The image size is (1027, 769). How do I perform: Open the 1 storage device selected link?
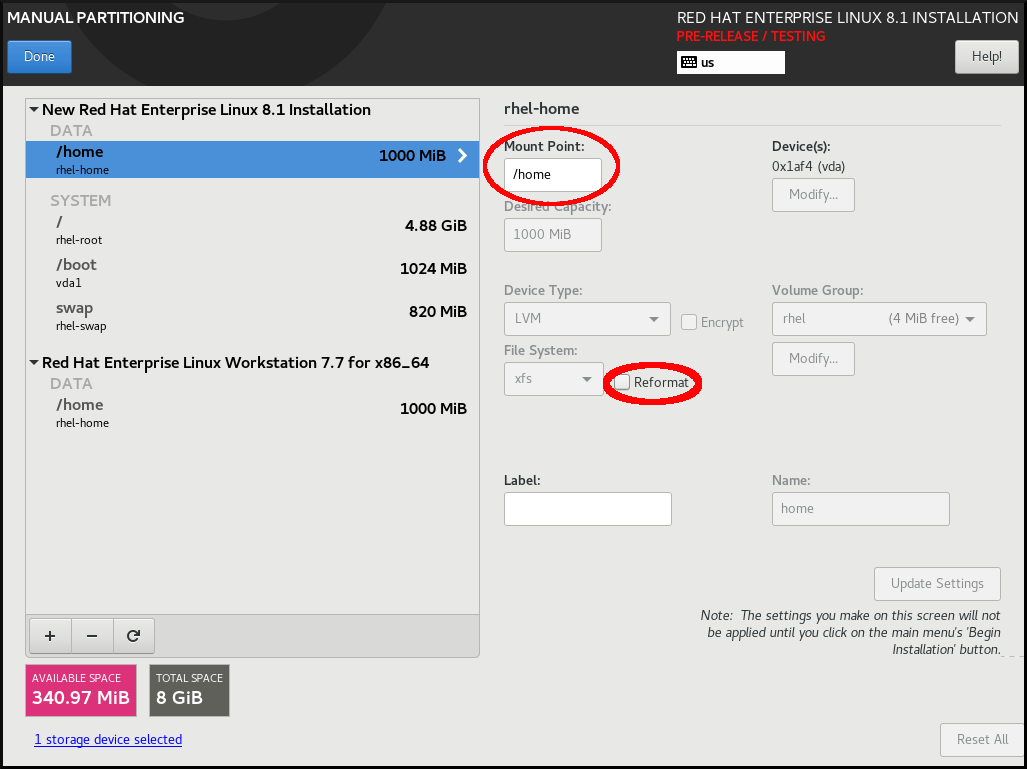(x=108, y=740)
